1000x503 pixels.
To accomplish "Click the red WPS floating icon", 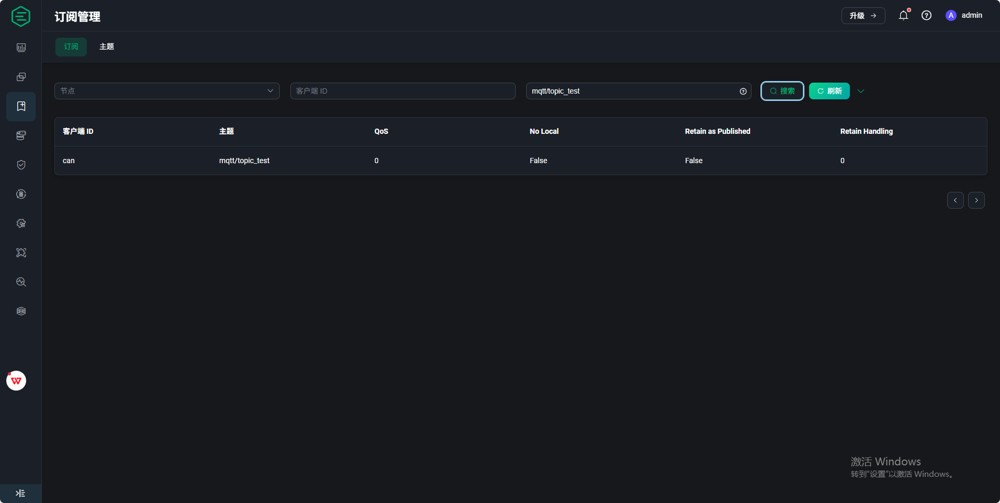I will coord(16,381).
